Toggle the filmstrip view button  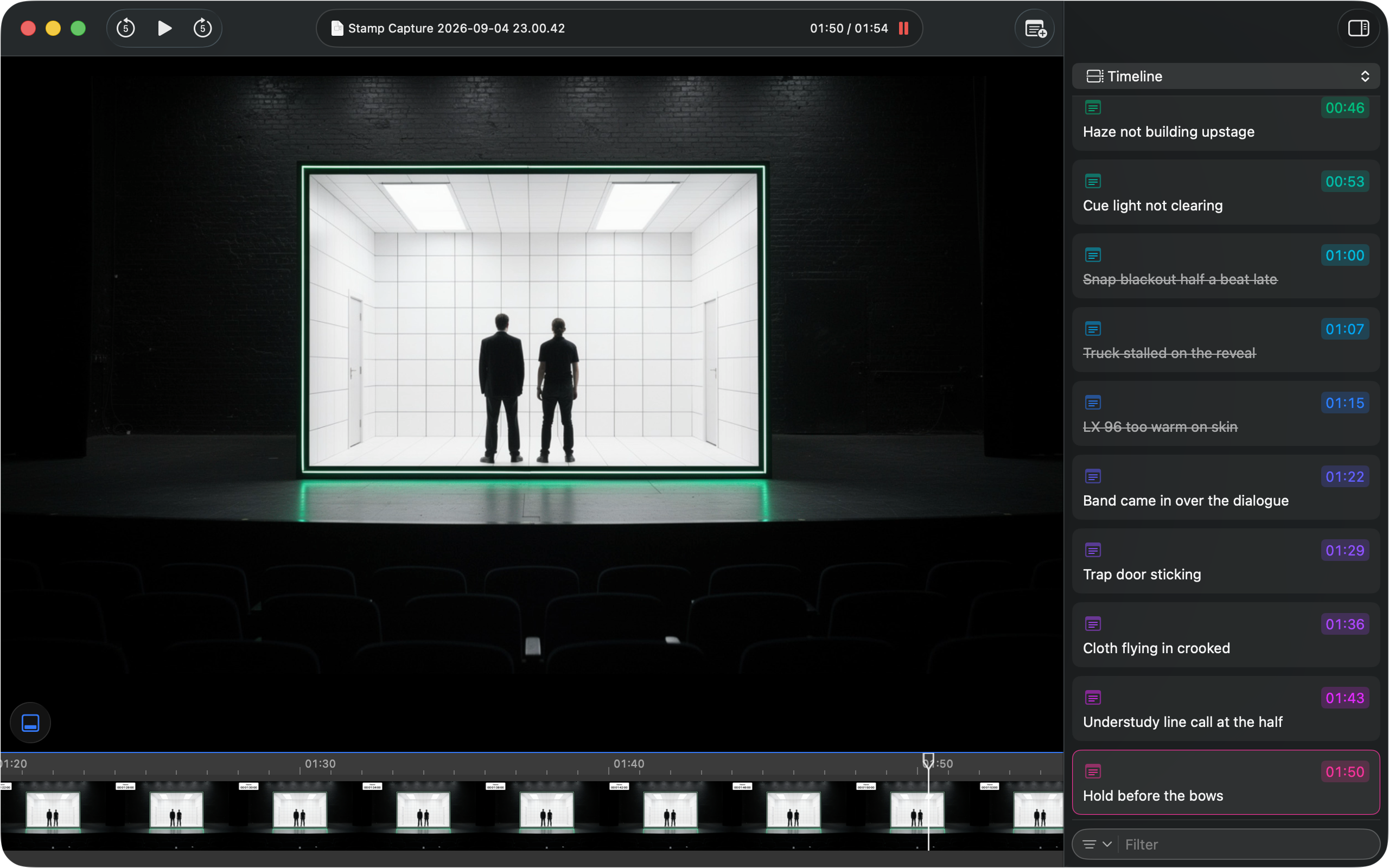[x=30, y=722]
